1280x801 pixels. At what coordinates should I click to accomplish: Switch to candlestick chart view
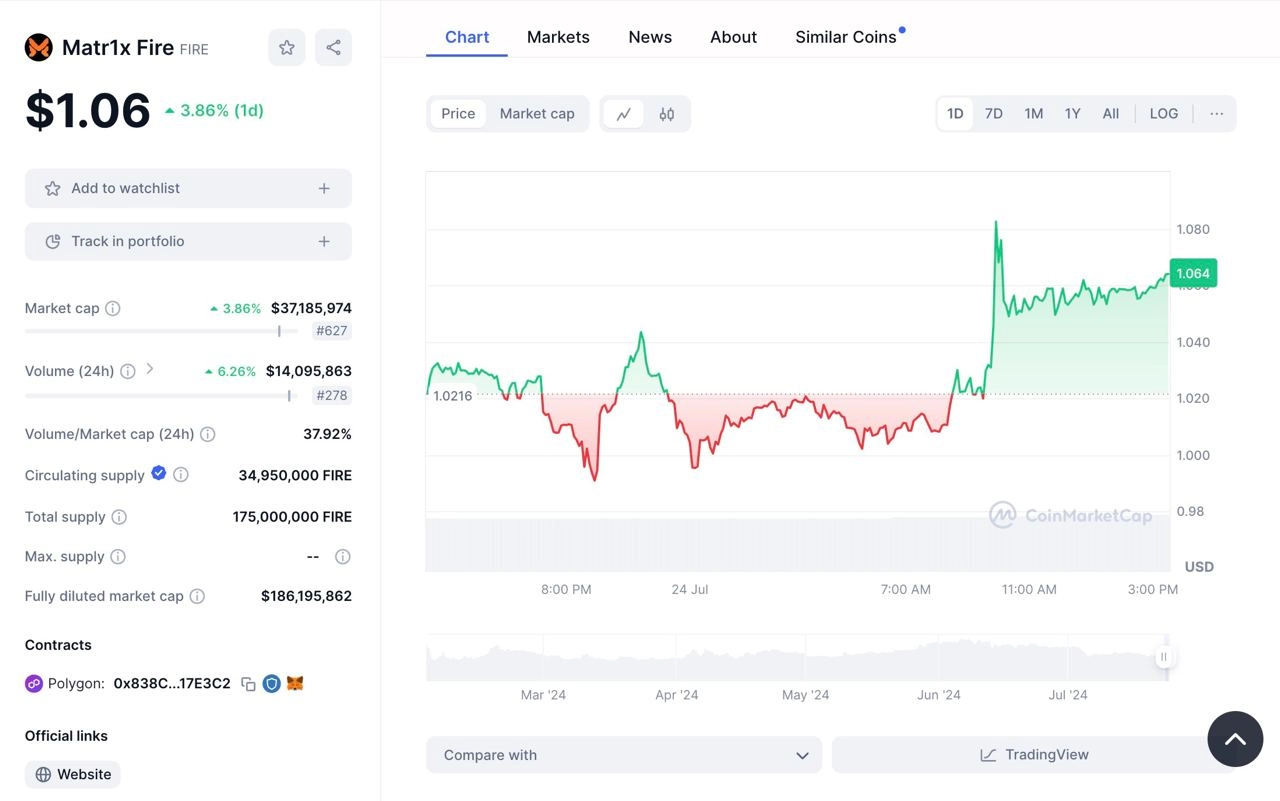pyautogui.click(x=667, y=114)
